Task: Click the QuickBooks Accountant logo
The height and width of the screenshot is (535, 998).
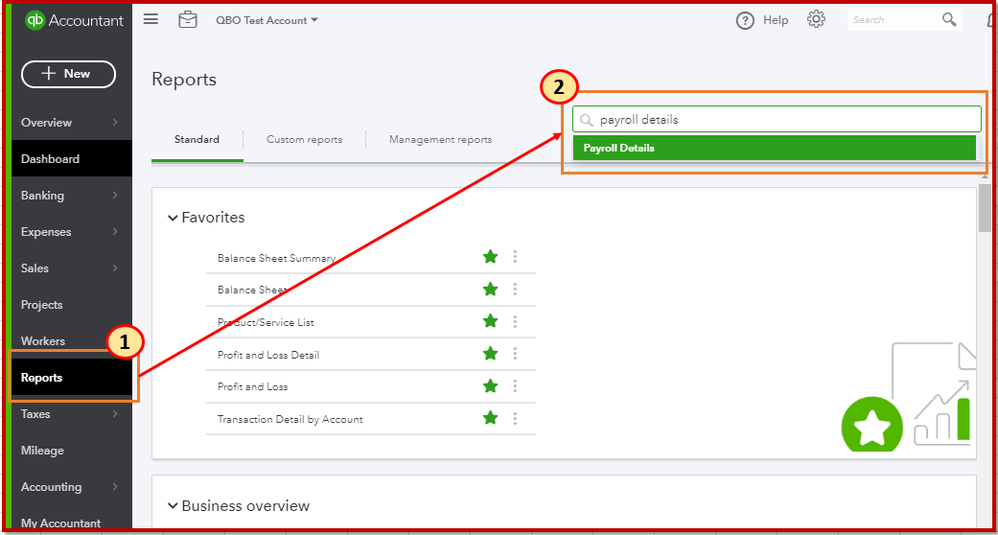Action: click(74, 20)
